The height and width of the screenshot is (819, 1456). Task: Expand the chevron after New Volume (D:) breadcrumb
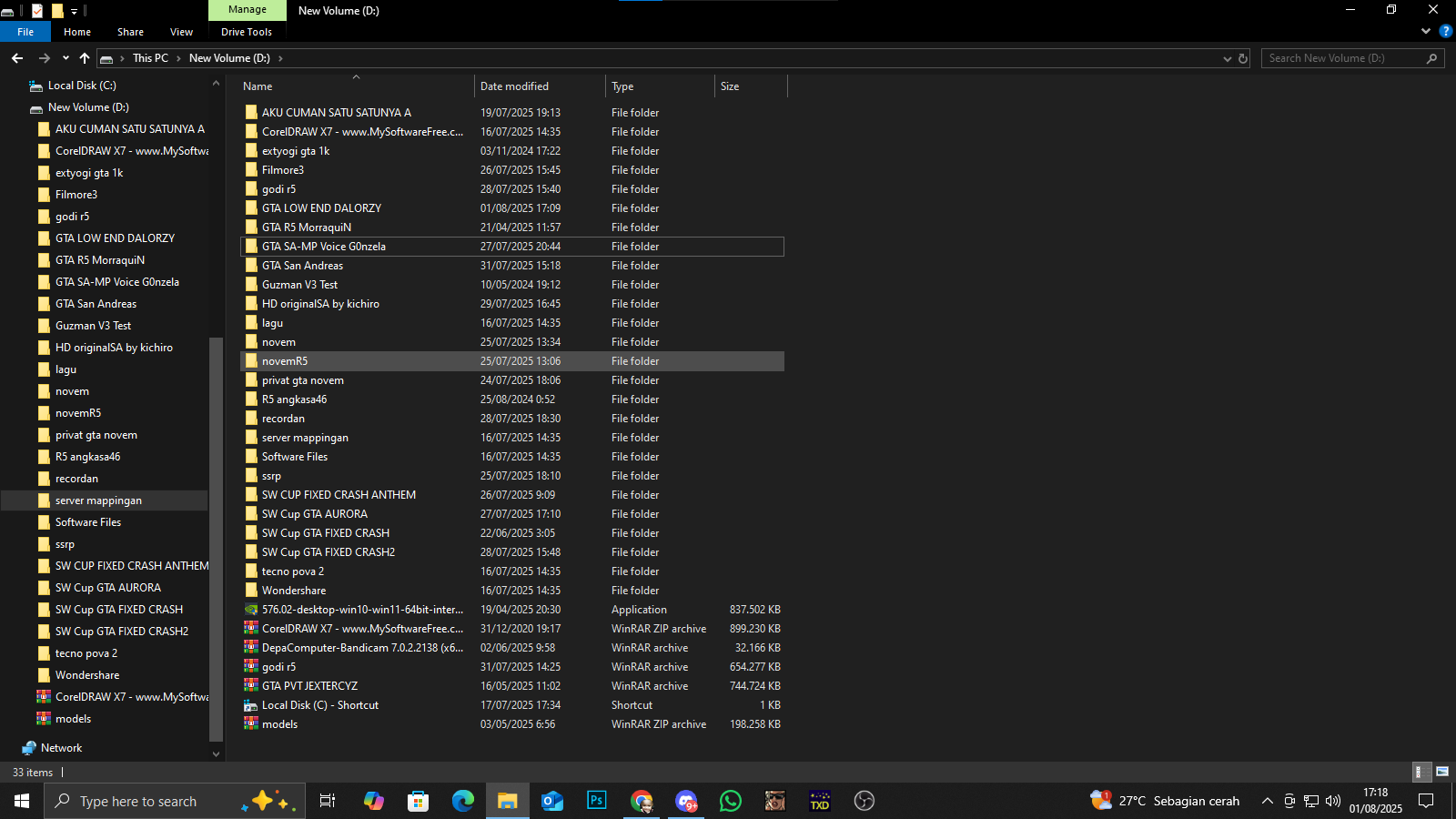pos(280,58)
